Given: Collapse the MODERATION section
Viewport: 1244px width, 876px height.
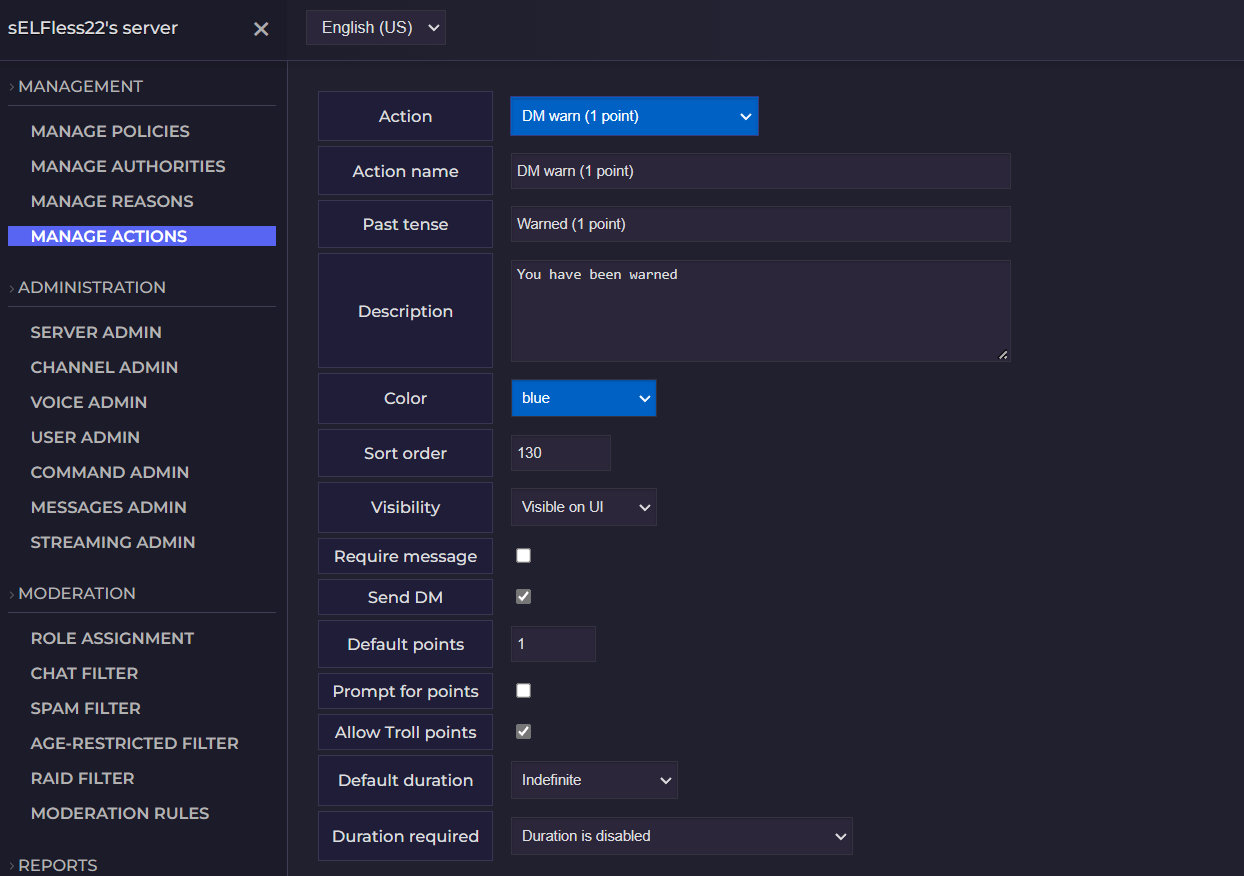Looking at the screenshot, I should (77, 593).
